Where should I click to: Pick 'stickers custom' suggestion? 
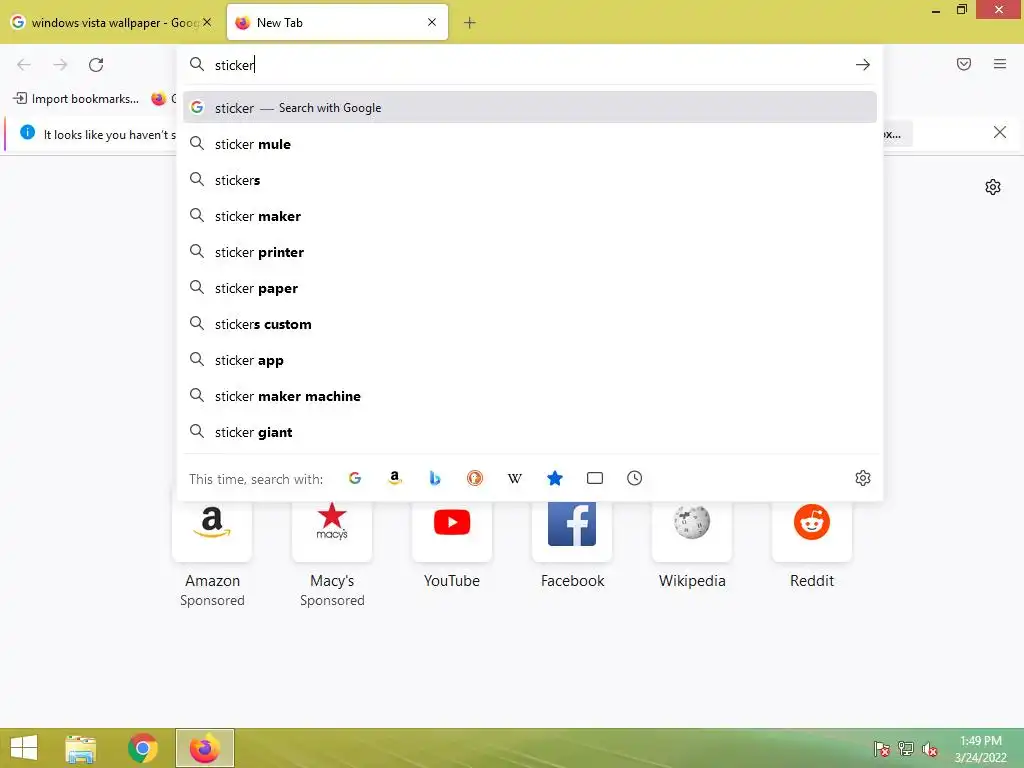click(x=530, y=324)
